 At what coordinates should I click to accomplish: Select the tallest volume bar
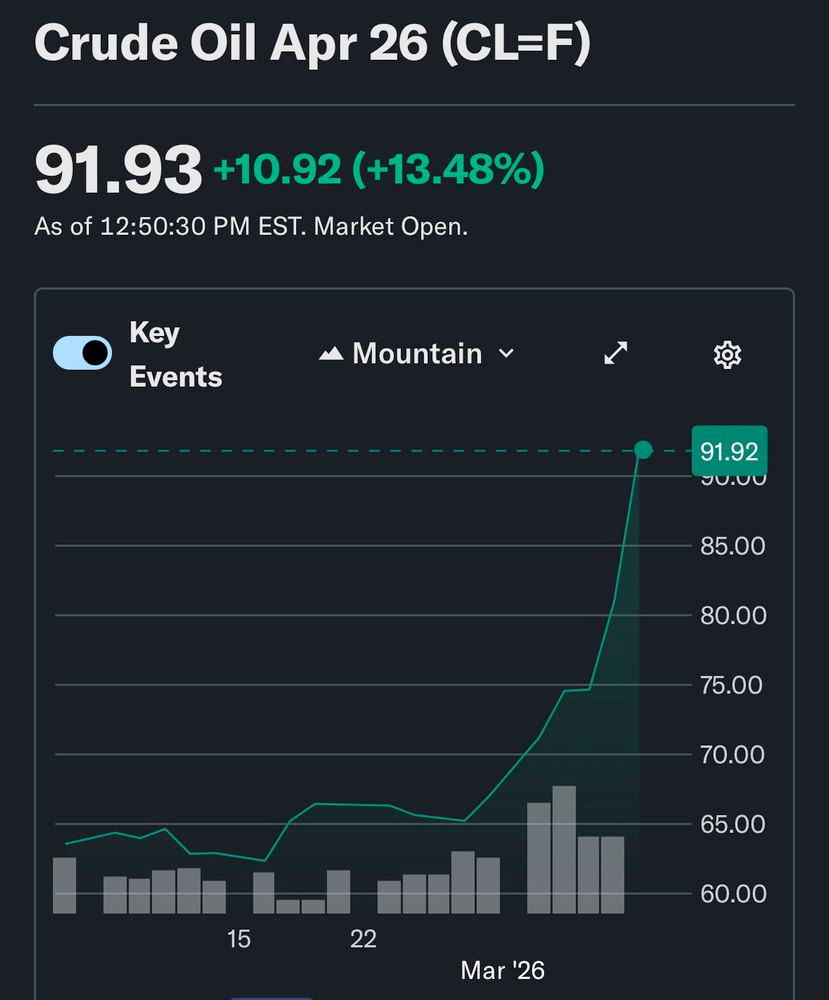[x=564, y=849]
